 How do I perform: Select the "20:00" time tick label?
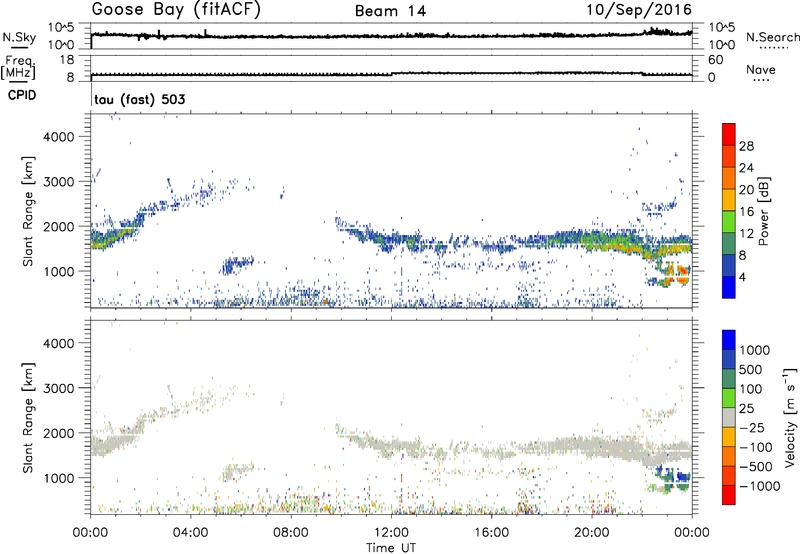tap(592, 533)
